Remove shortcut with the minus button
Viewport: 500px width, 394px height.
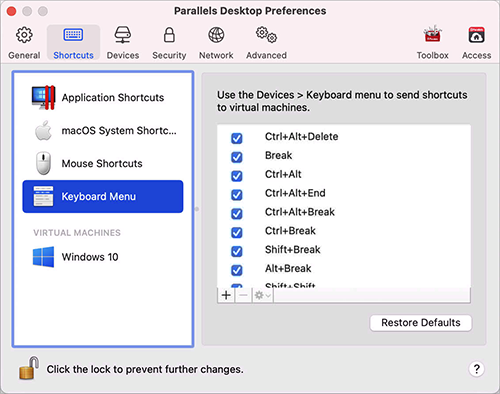[243, 295]
